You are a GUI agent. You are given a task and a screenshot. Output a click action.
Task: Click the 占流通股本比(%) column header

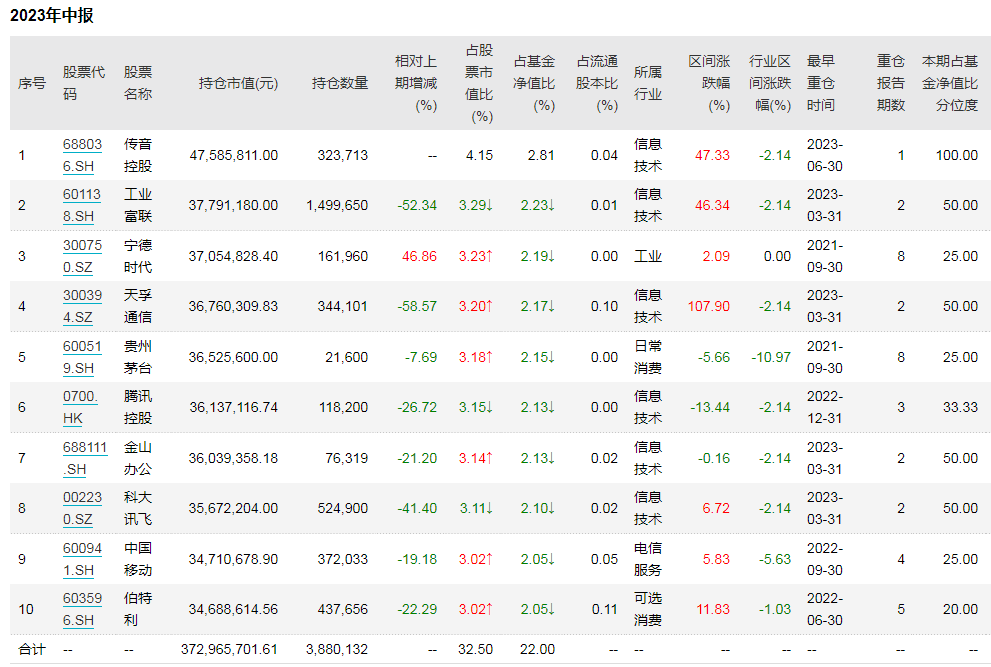596,83
